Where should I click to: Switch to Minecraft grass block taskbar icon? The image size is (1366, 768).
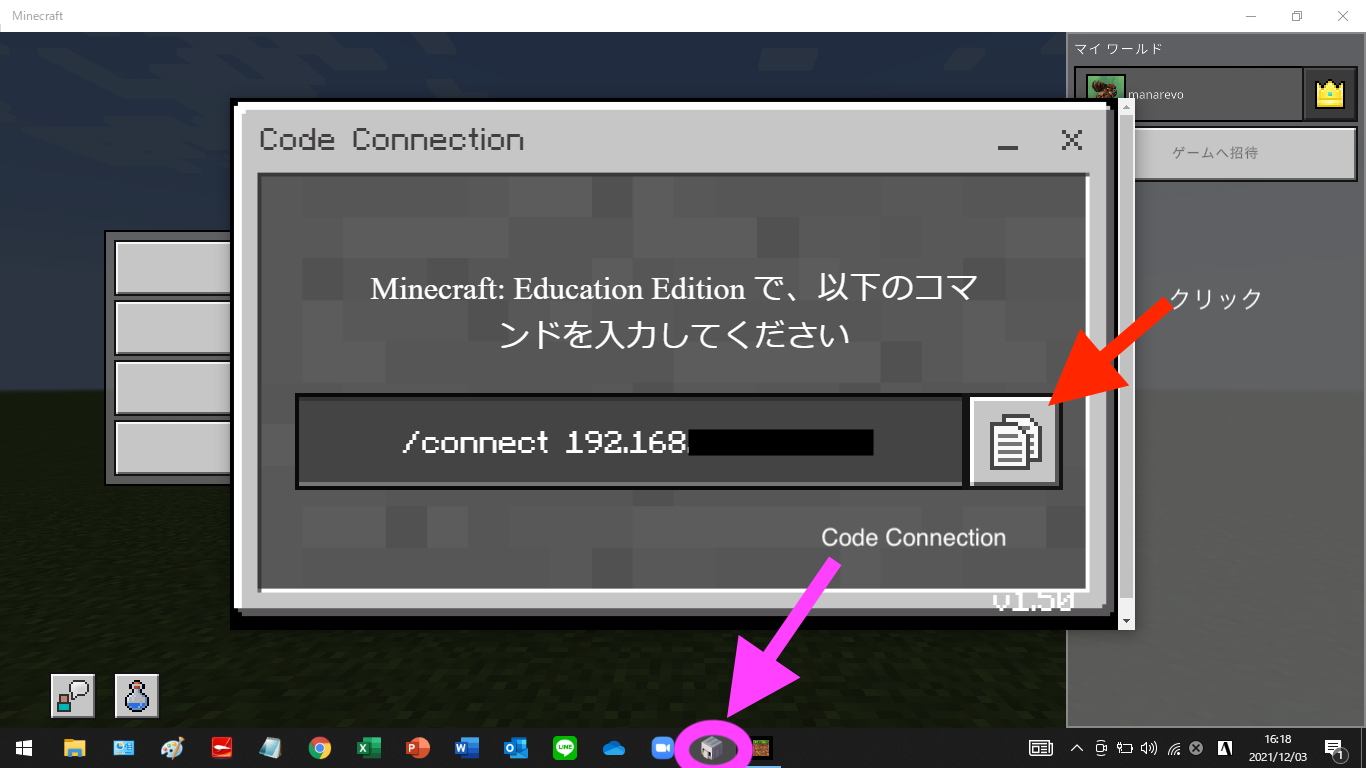pos(762,747)
